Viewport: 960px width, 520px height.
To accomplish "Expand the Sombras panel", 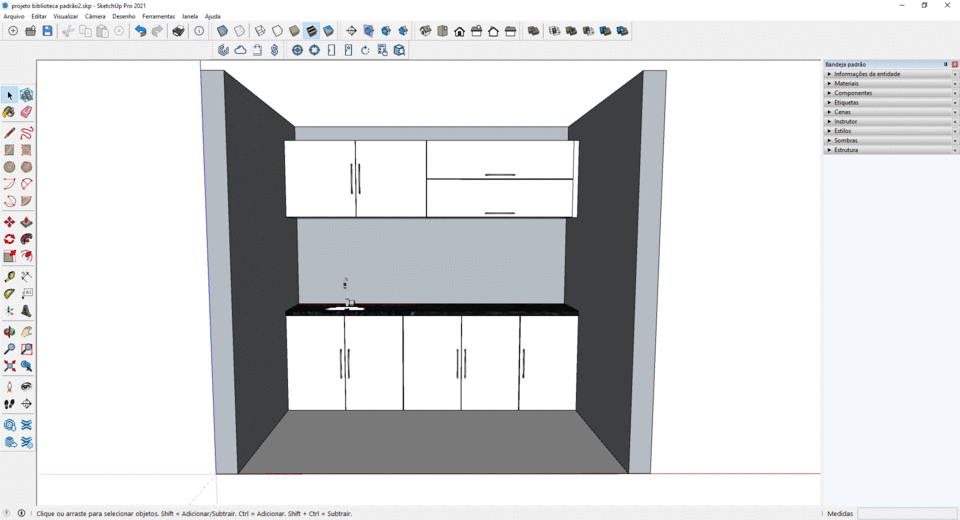I will pos(890,140).
